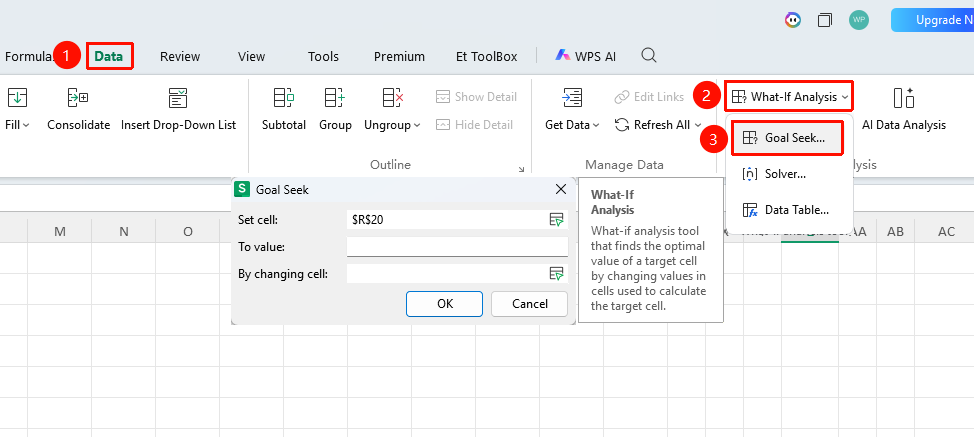
Task: Click the Fill icon
Action: pyautogui.click(x=17, y=97)
